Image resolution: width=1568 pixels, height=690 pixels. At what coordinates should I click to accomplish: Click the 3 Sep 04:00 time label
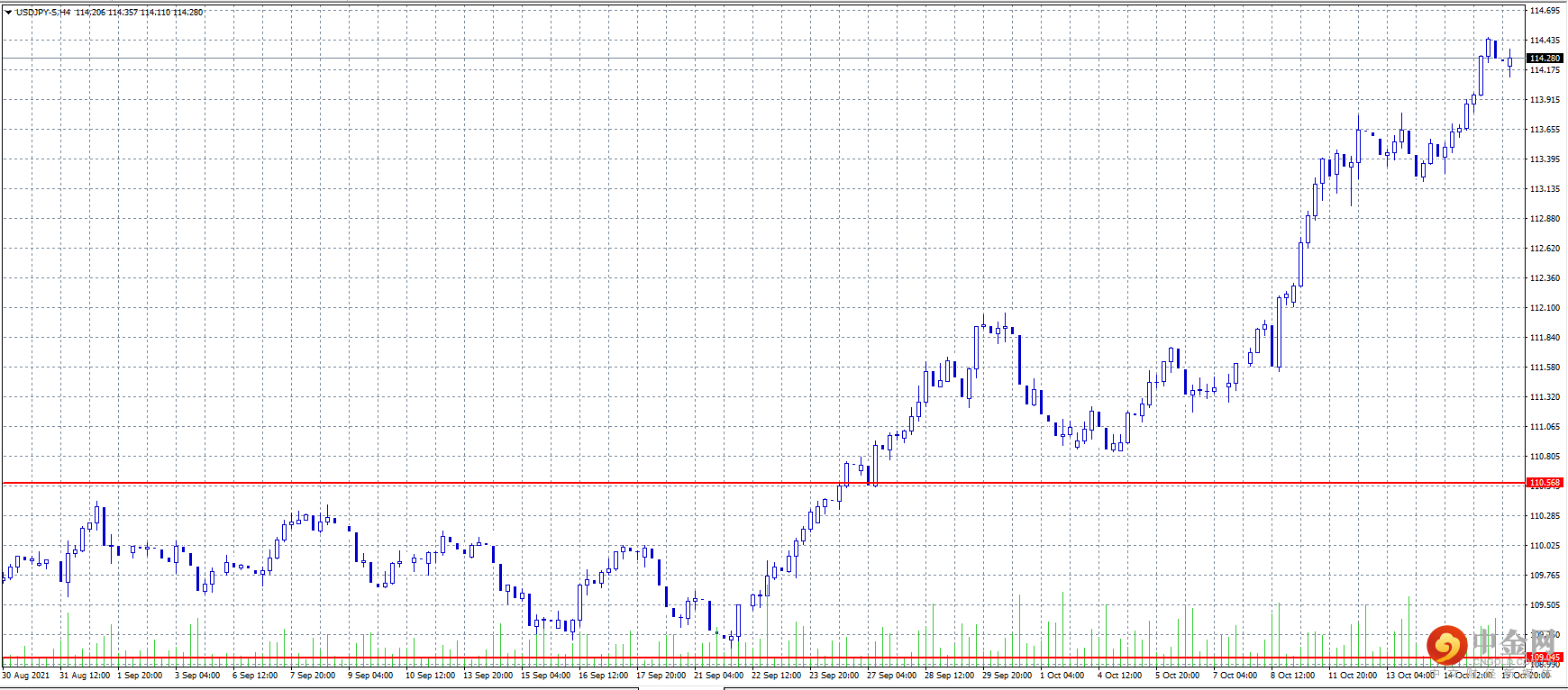coord(197,676)
